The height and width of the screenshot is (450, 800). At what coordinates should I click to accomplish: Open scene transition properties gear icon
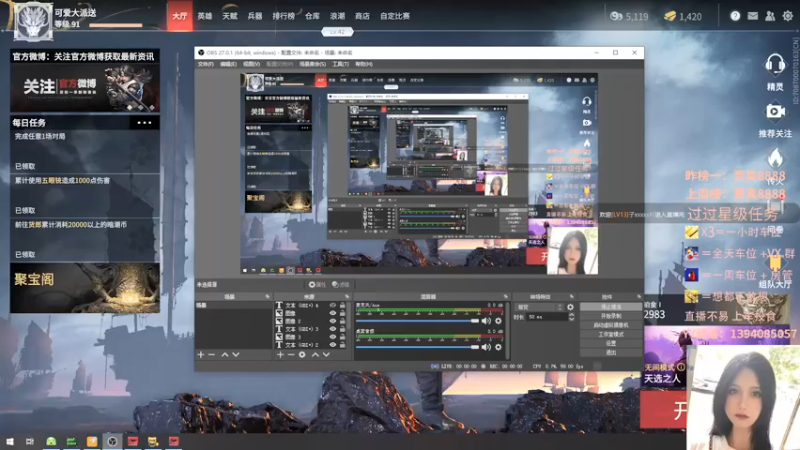570,307
